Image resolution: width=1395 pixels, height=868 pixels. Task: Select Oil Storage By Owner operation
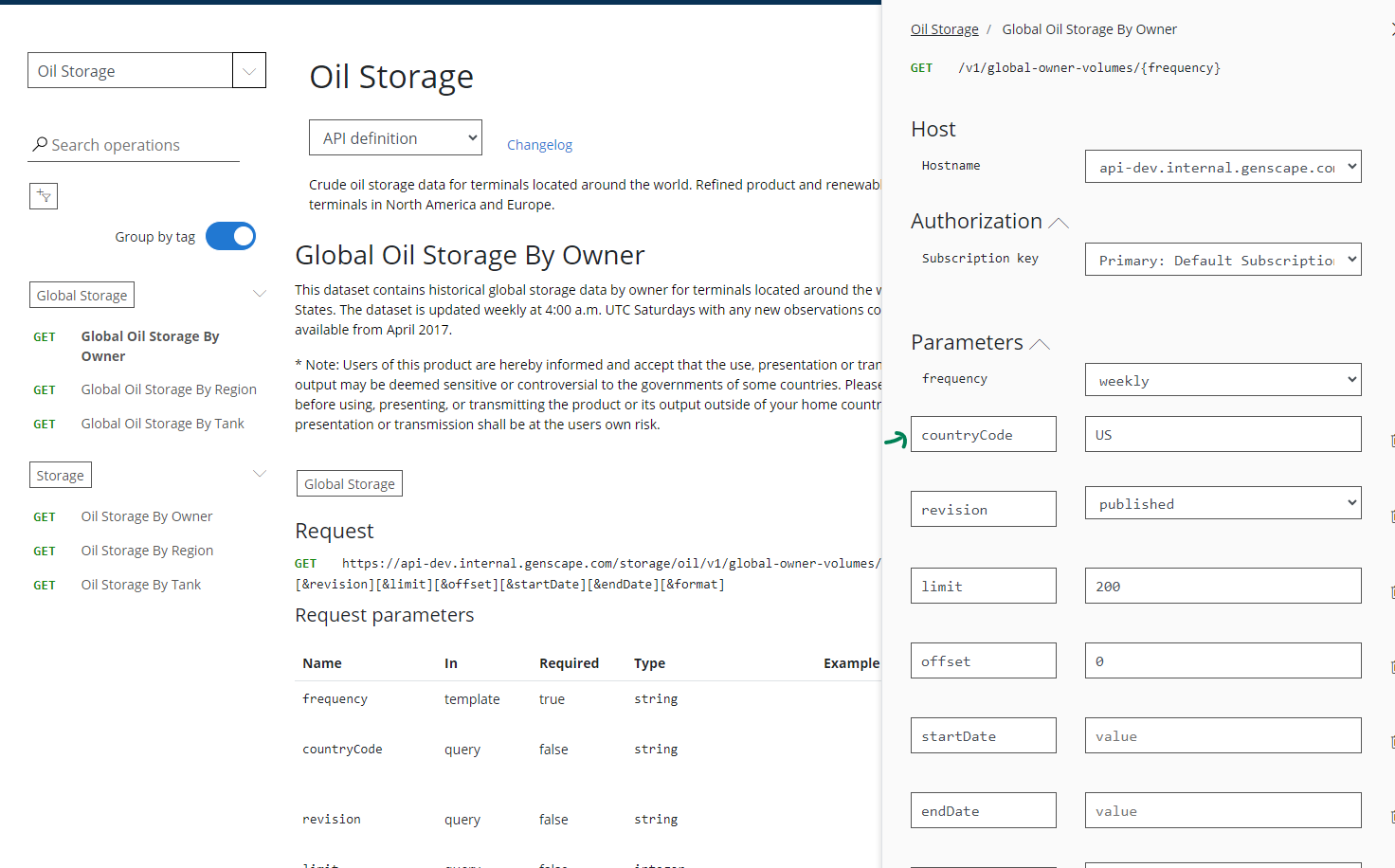click(x=147, y=516)
